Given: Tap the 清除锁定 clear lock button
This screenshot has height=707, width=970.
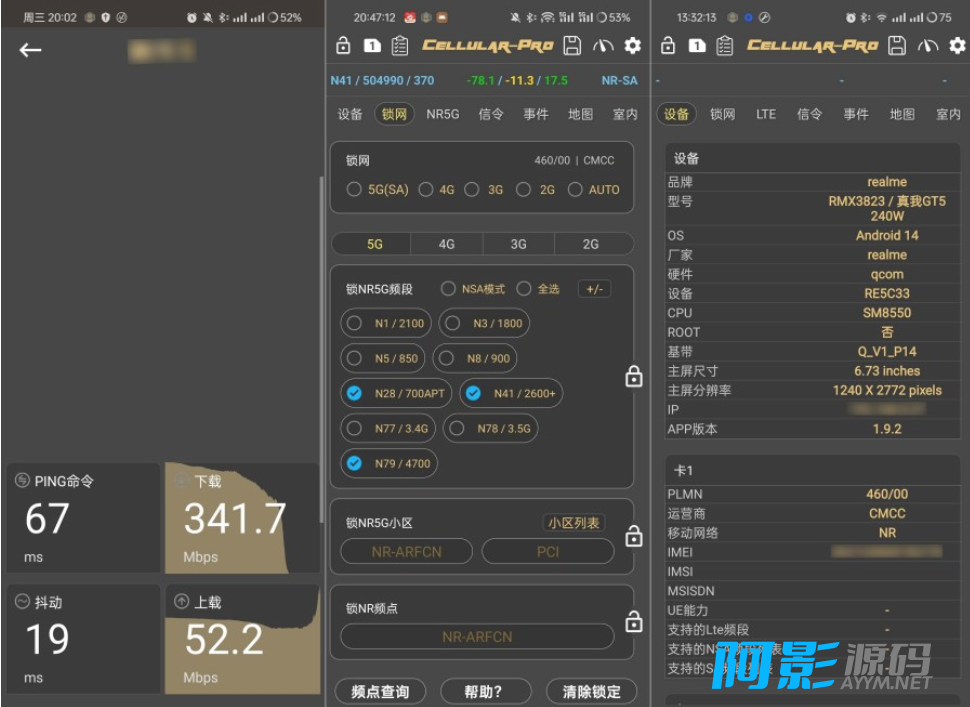Looking at the screenshot, I should 591,691.
